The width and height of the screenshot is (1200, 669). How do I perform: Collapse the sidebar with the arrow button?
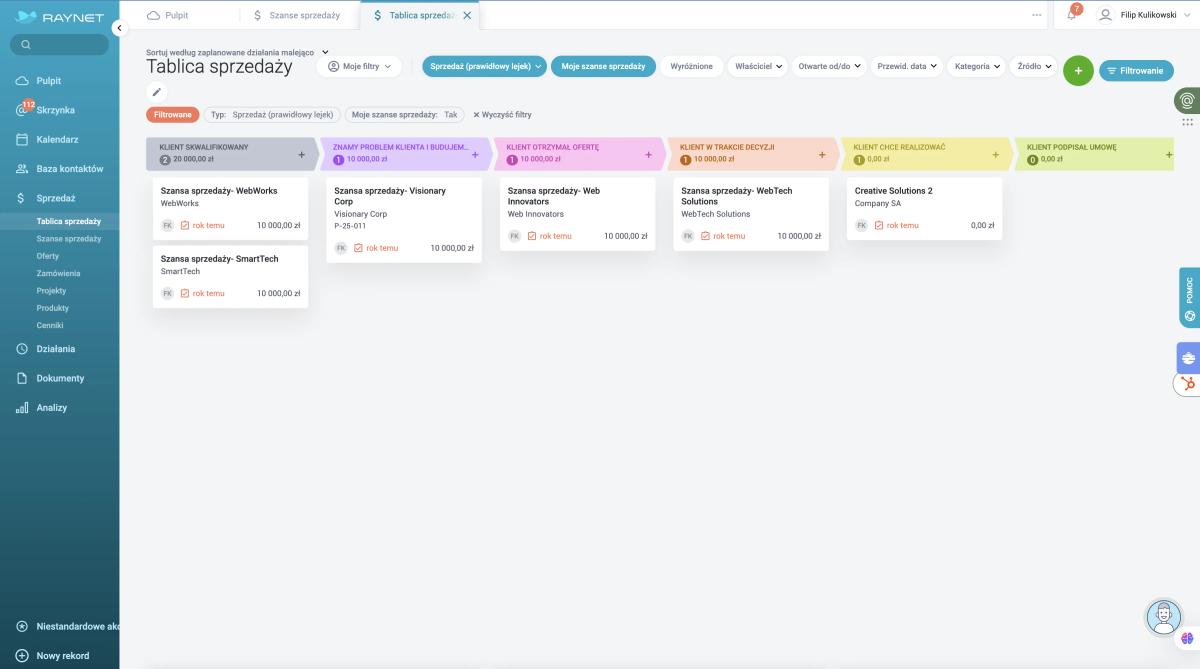click(119, 28)
